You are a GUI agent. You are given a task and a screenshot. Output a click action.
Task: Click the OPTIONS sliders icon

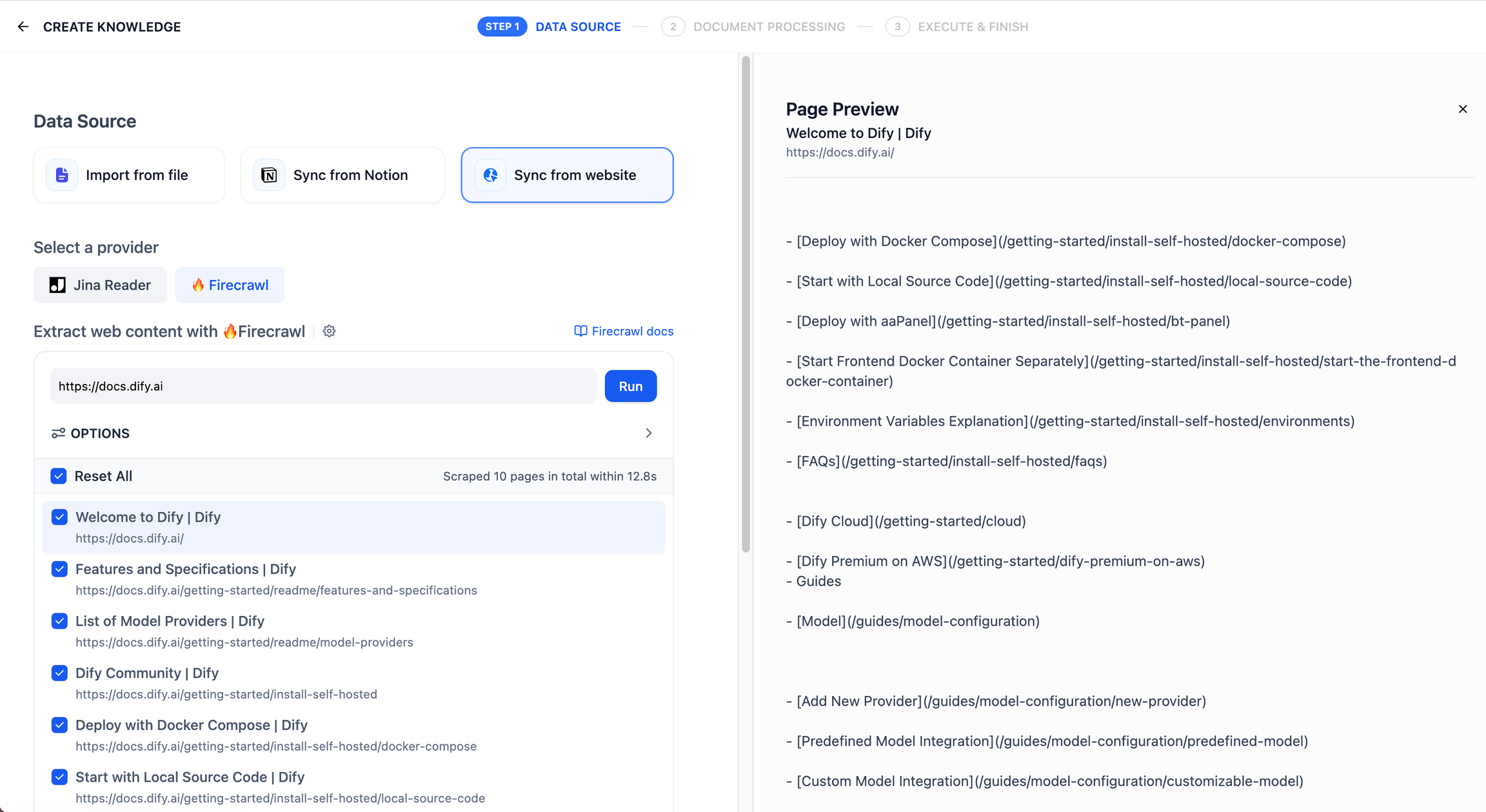coord(57,433)
